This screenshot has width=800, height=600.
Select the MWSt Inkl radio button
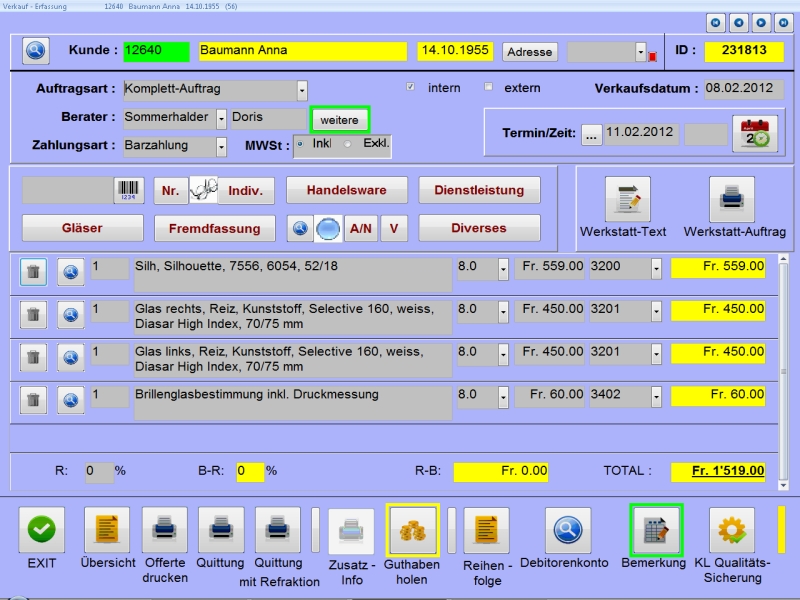pyautogui.click(x=300, y=144)
